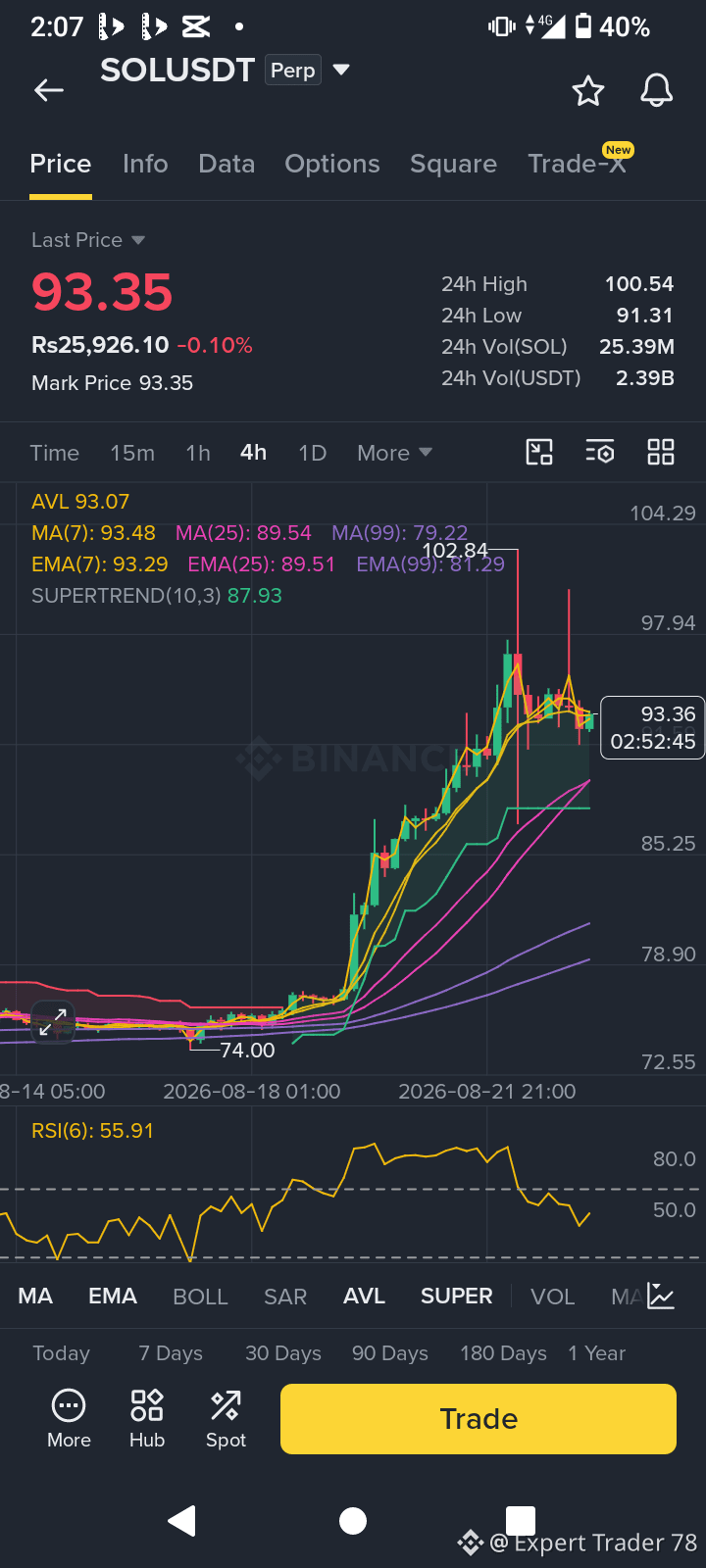
Task: Toggle the SAR indicator
Action: pos(285,1297)
